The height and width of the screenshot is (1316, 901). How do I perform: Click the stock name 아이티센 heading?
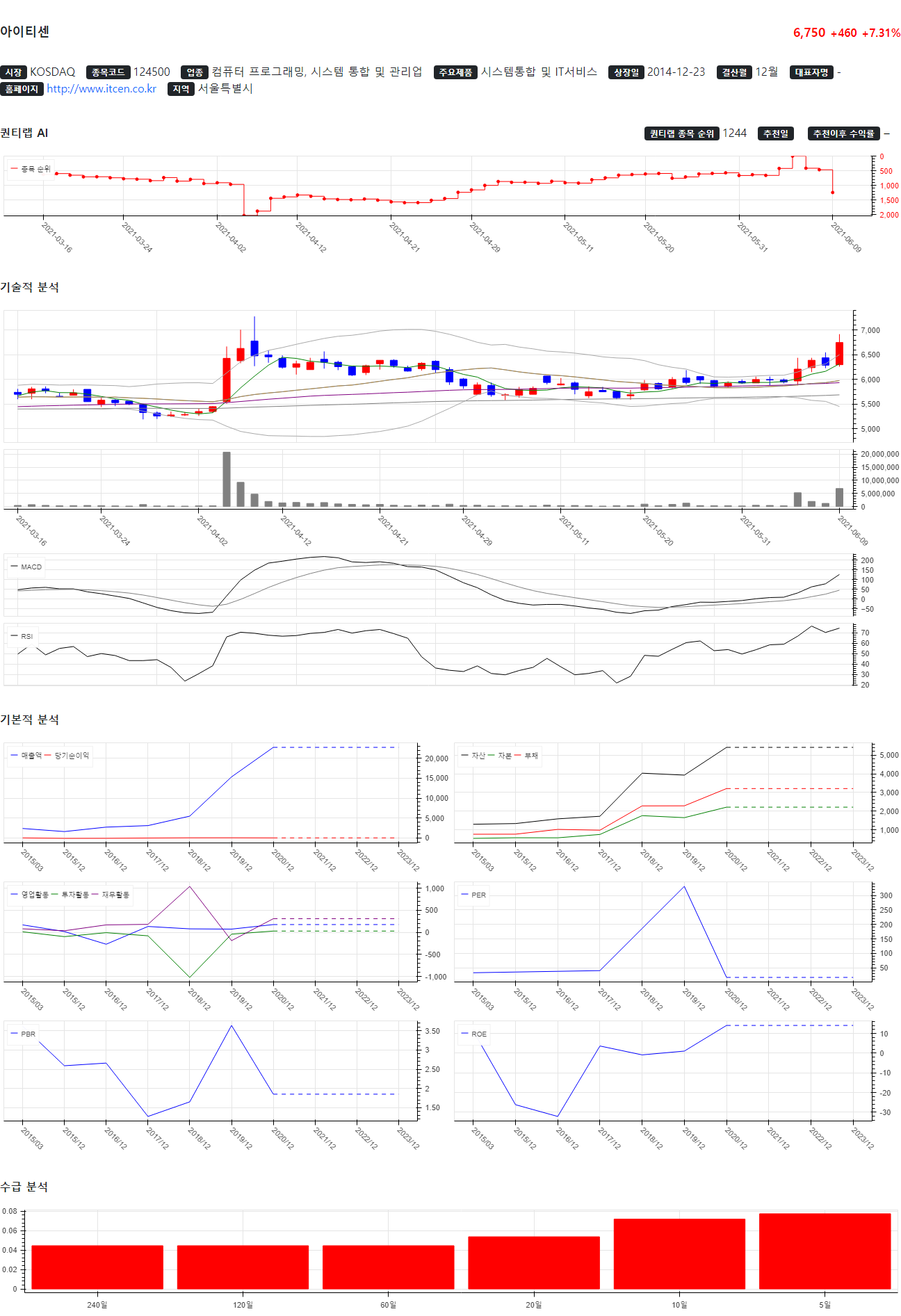click(x=25, y=32)
